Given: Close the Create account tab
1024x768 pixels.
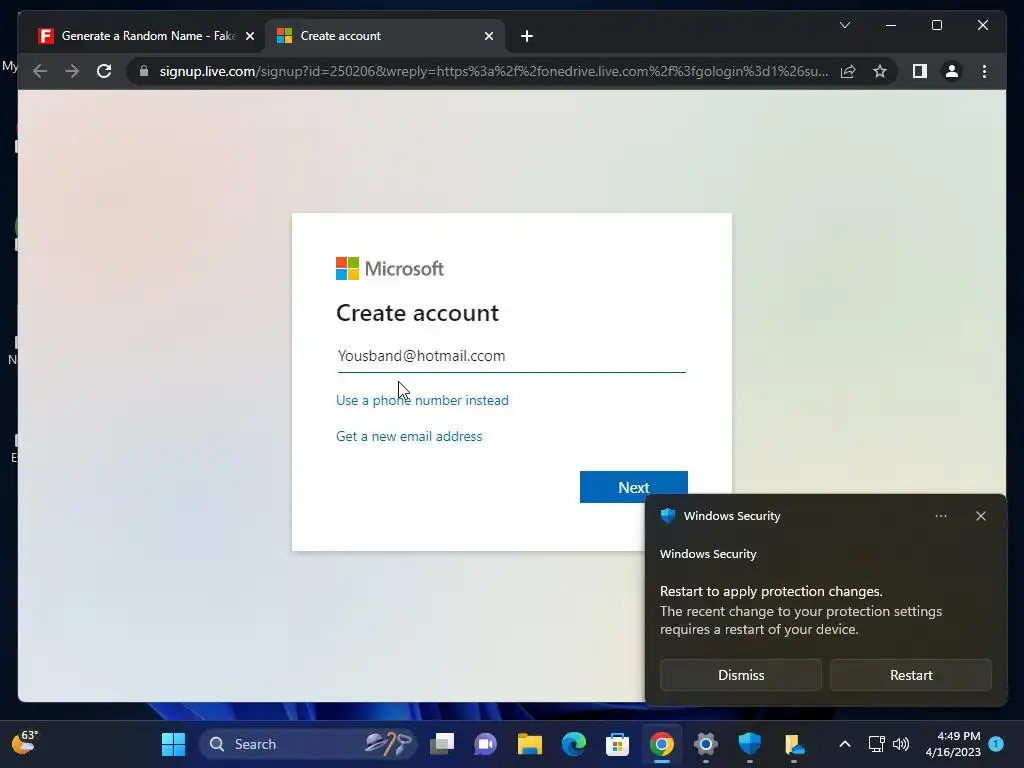Looking at the screenshot, I should (488, 36).
